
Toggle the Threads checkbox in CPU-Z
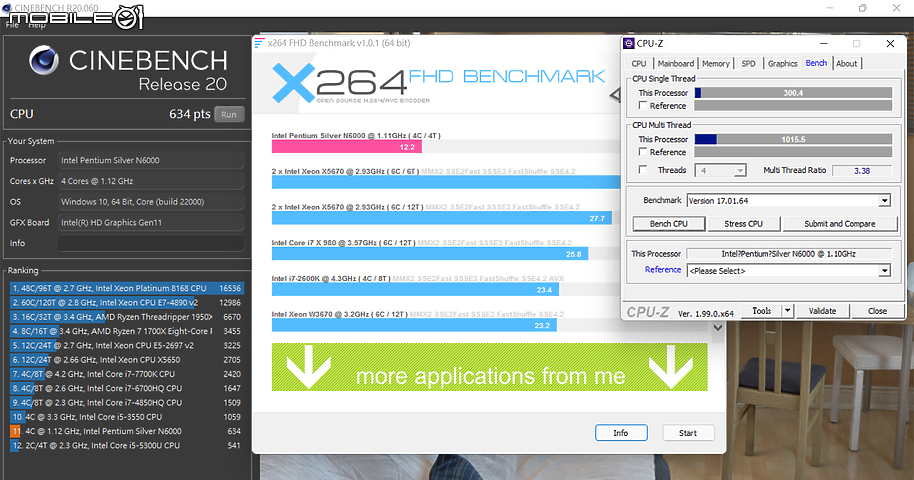point(643,170)
